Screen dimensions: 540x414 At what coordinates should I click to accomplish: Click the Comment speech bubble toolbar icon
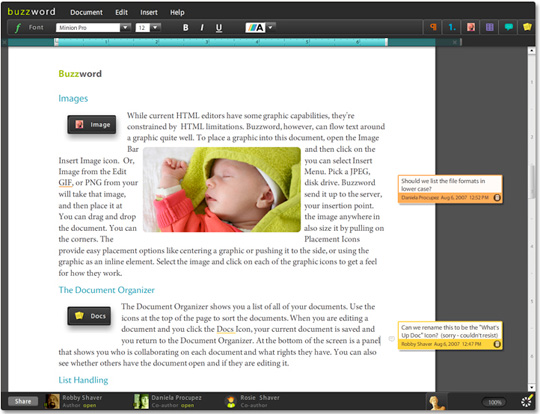508,27
